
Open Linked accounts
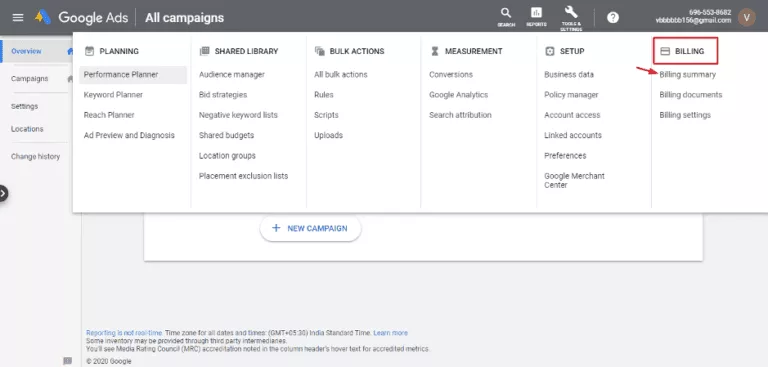coord(573,135)
